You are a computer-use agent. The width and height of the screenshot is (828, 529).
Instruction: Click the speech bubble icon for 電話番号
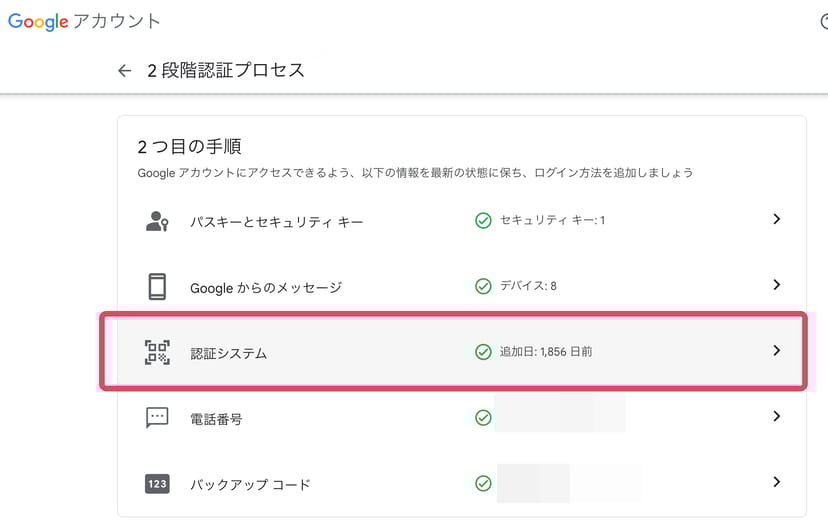pyautogui.click(x=157, y=418)
